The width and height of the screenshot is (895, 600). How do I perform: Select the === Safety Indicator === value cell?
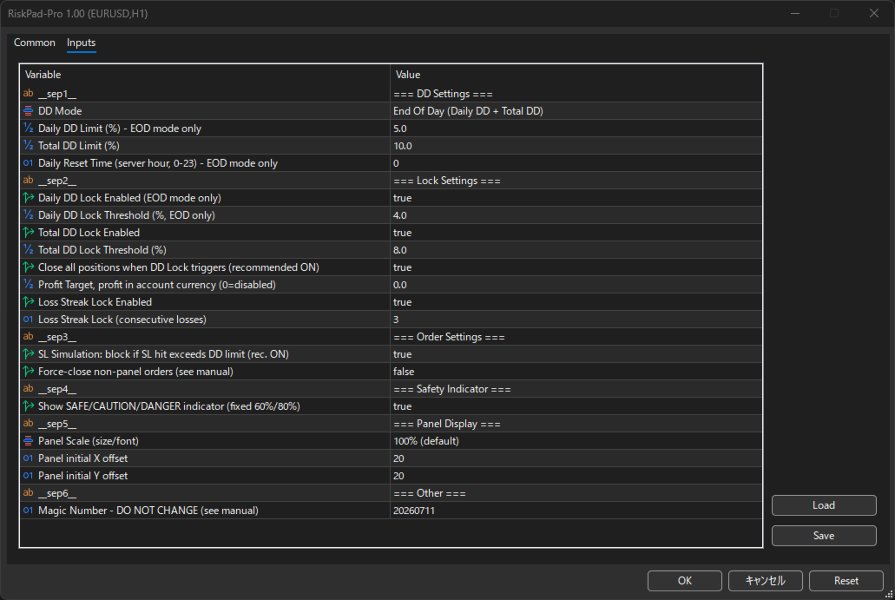tap(576, 389)
